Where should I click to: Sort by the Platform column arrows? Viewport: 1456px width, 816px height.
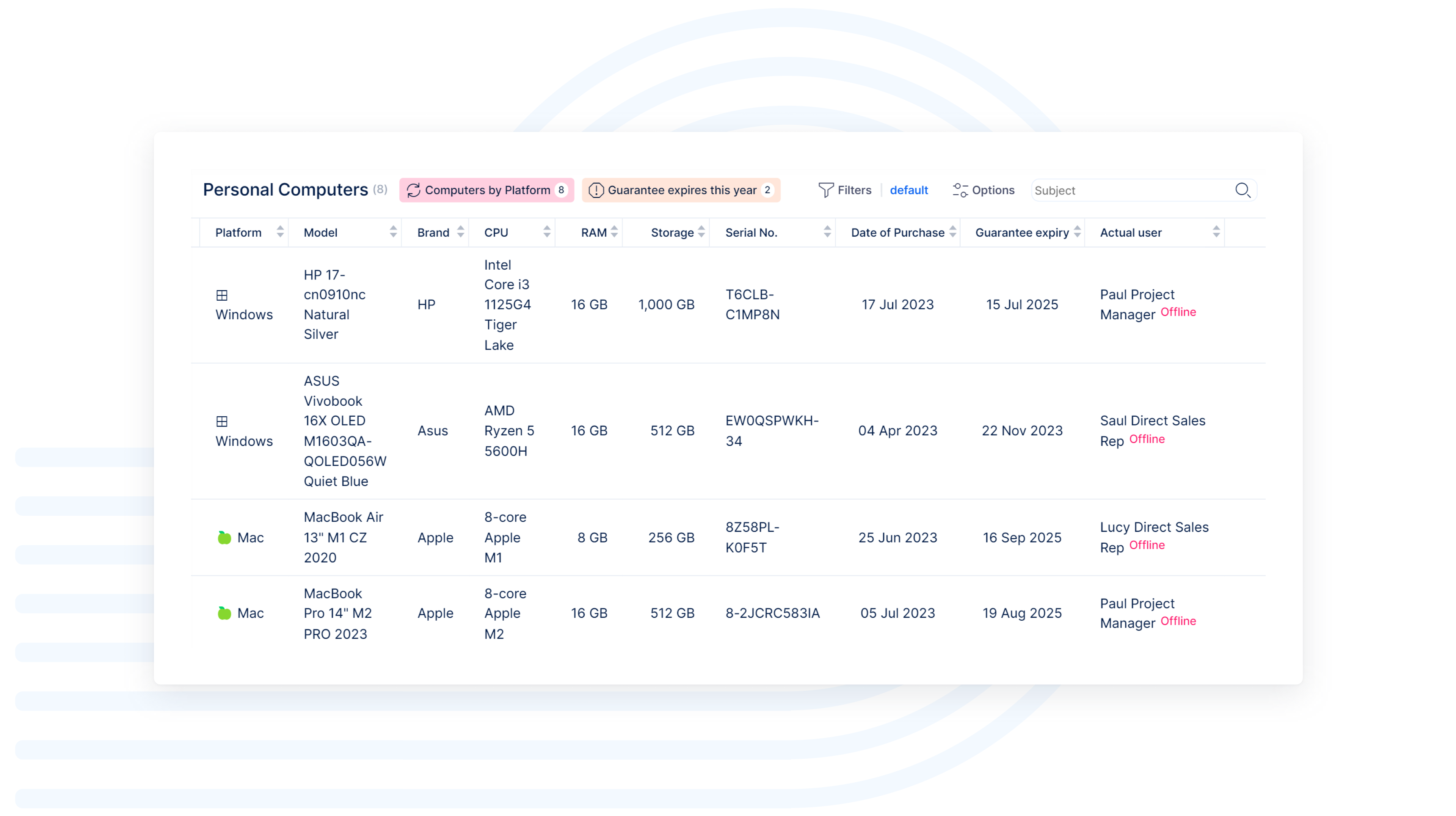pos(280,232)
